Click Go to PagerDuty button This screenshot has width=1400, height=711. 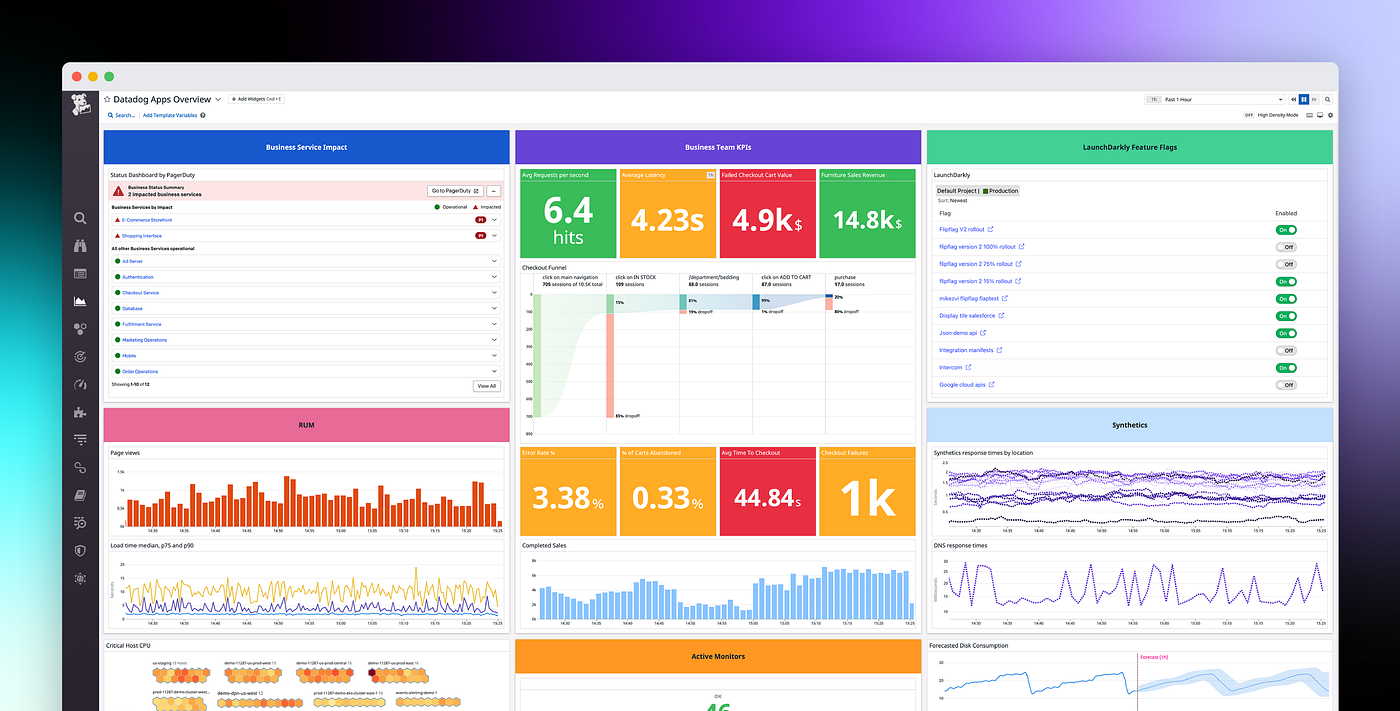pos(455,190)
